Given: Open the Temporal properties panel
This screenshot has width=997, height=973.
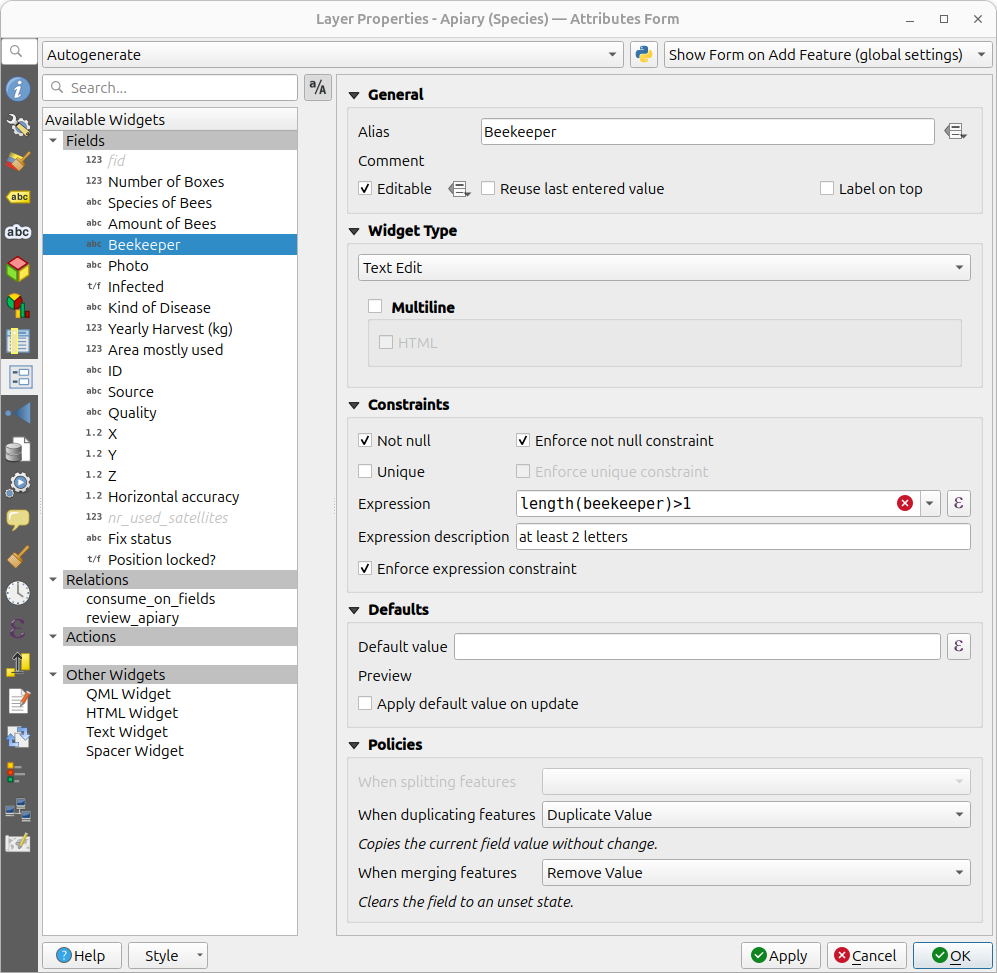Looking at the screenshot, I should point(18,592).
